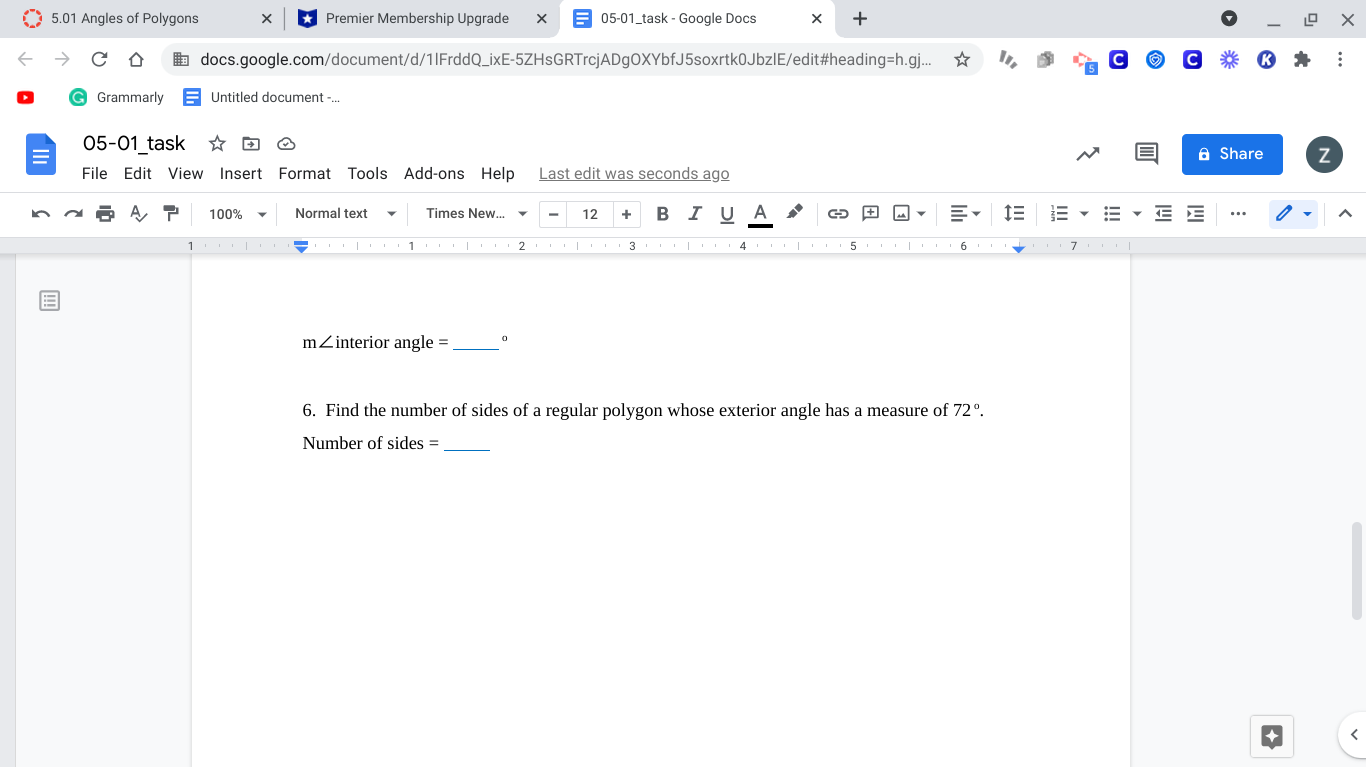Open the zoom level dropdown
The width and height of the screenshot is (1366, 768).
pos(236,213)
